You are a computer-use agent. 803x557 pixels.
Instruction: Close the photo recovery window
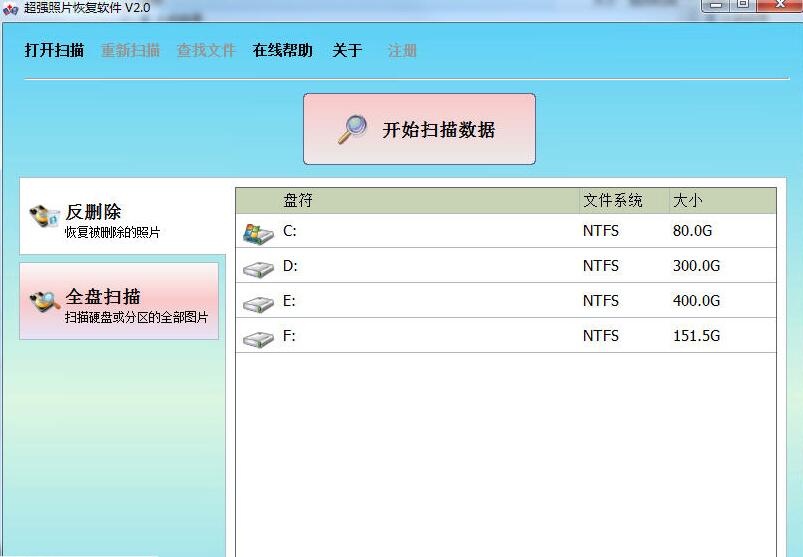tap(779, 5)
